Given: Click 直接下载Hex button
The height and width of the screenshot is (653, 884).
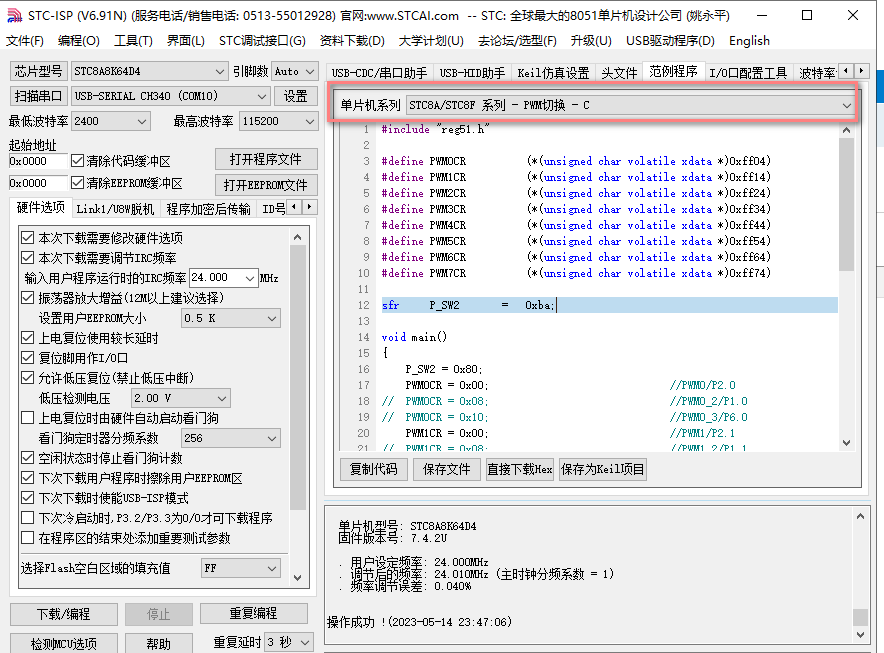Looking at the screenshot, I should click(520, 469).
